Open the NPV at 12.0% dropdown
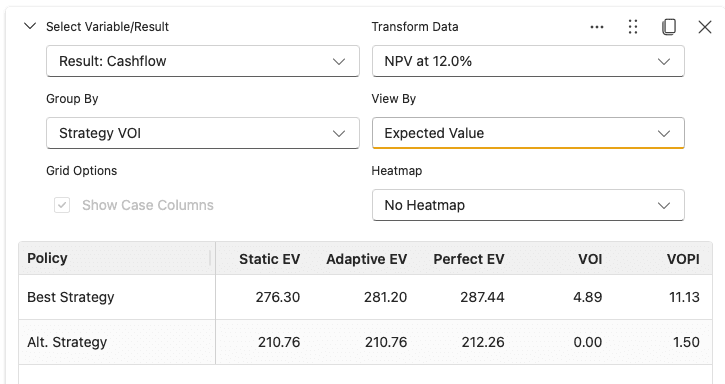Screen dimensions: 725x384 click(528, 61)
